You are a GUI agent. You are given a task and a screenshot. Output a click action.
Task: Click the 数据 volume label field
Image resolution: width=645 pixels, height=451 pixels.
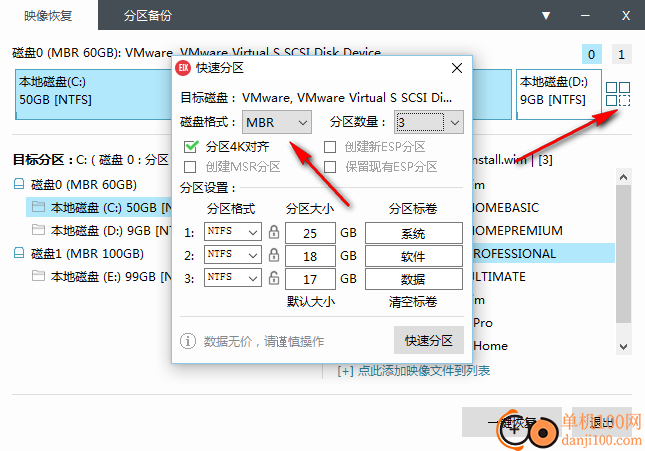(414, 279)
